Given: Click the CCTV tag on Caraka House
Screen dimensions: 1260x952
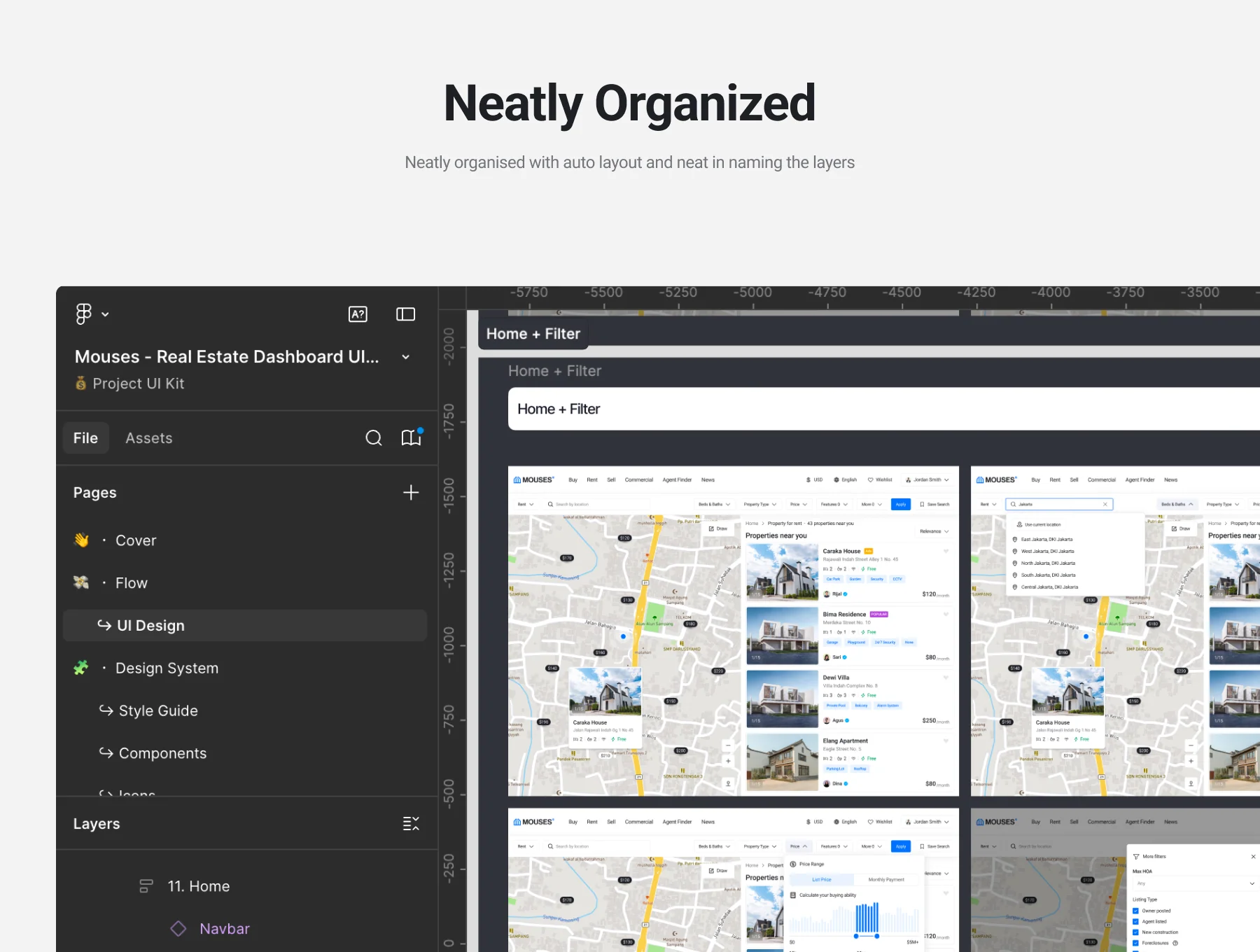Looking at the screenshot, I should 897,580.
